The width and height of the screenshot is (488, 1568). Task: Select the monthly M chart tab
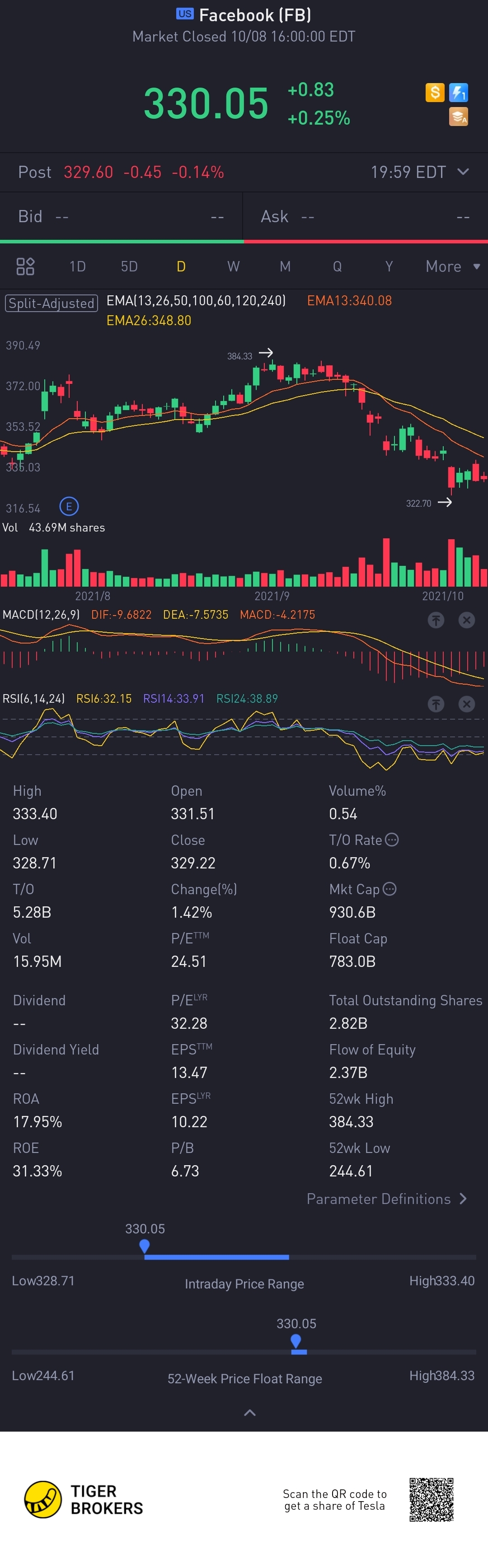285,266
